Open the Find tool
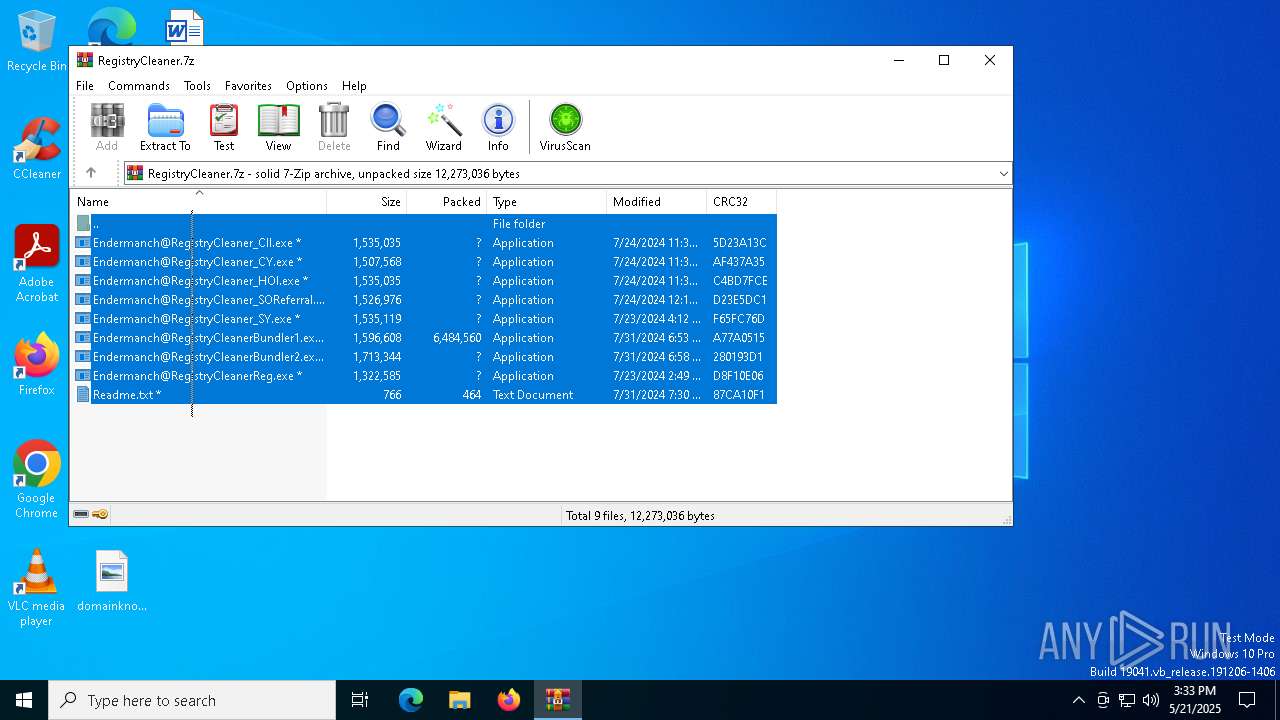Viewport: 1280px width, 720px height. [x=388, y=127]
